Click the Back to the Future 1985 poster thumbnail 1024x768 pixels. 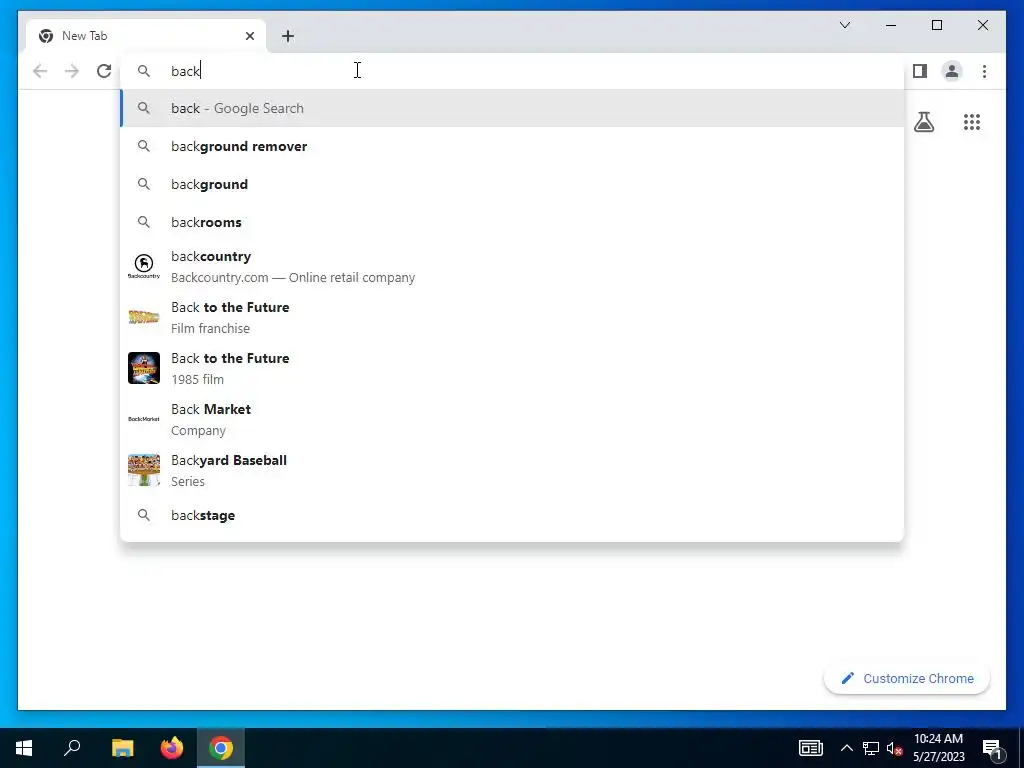pyautogui.click(x=144, y=368)
